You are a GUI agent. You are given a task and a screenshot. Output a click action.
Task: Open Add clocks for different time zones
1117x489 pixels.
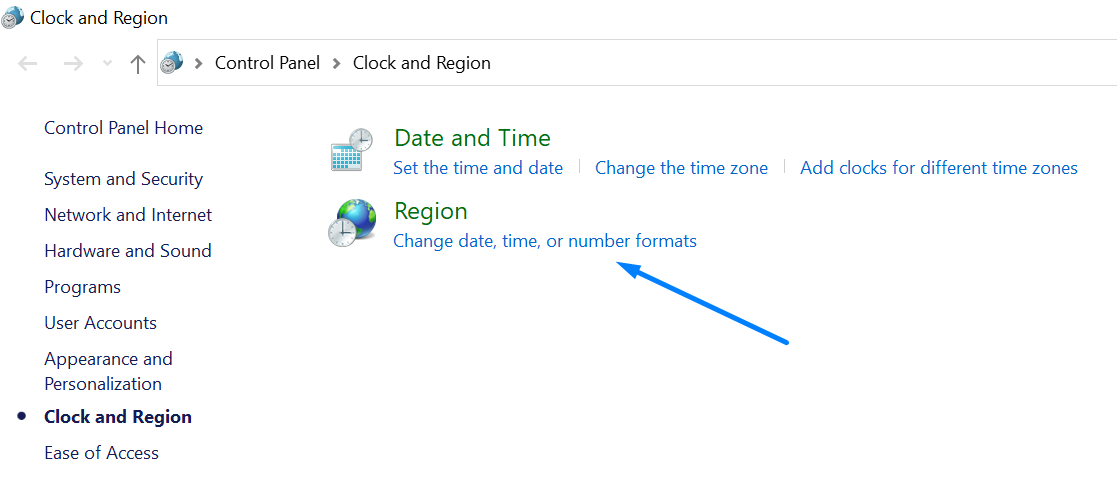pyautogui.click(x=938, y=168)
